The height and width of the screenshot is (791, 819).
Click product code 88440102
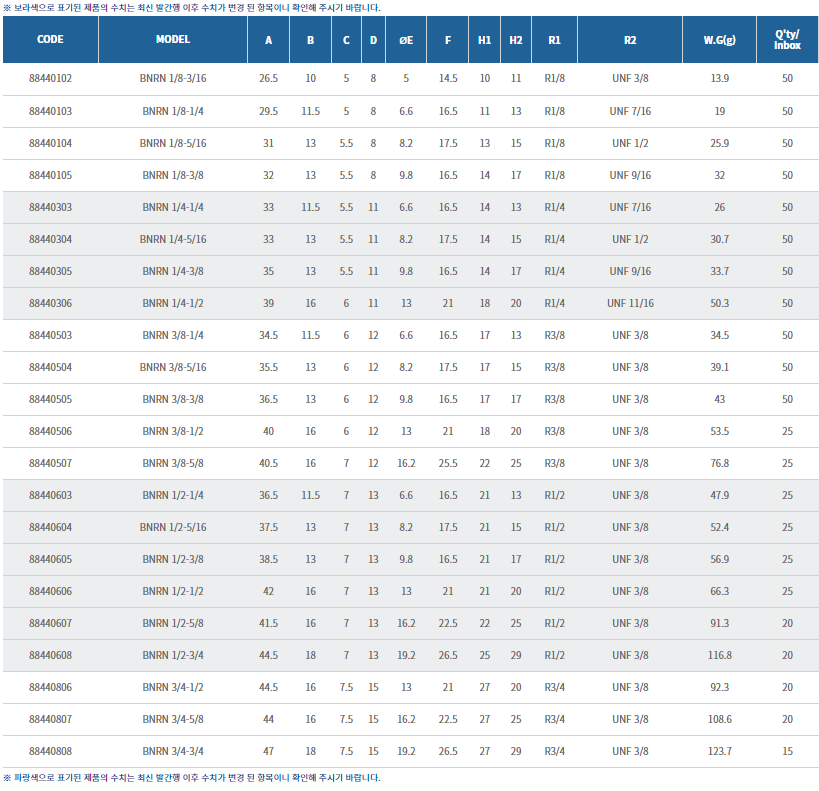(50, 78)
